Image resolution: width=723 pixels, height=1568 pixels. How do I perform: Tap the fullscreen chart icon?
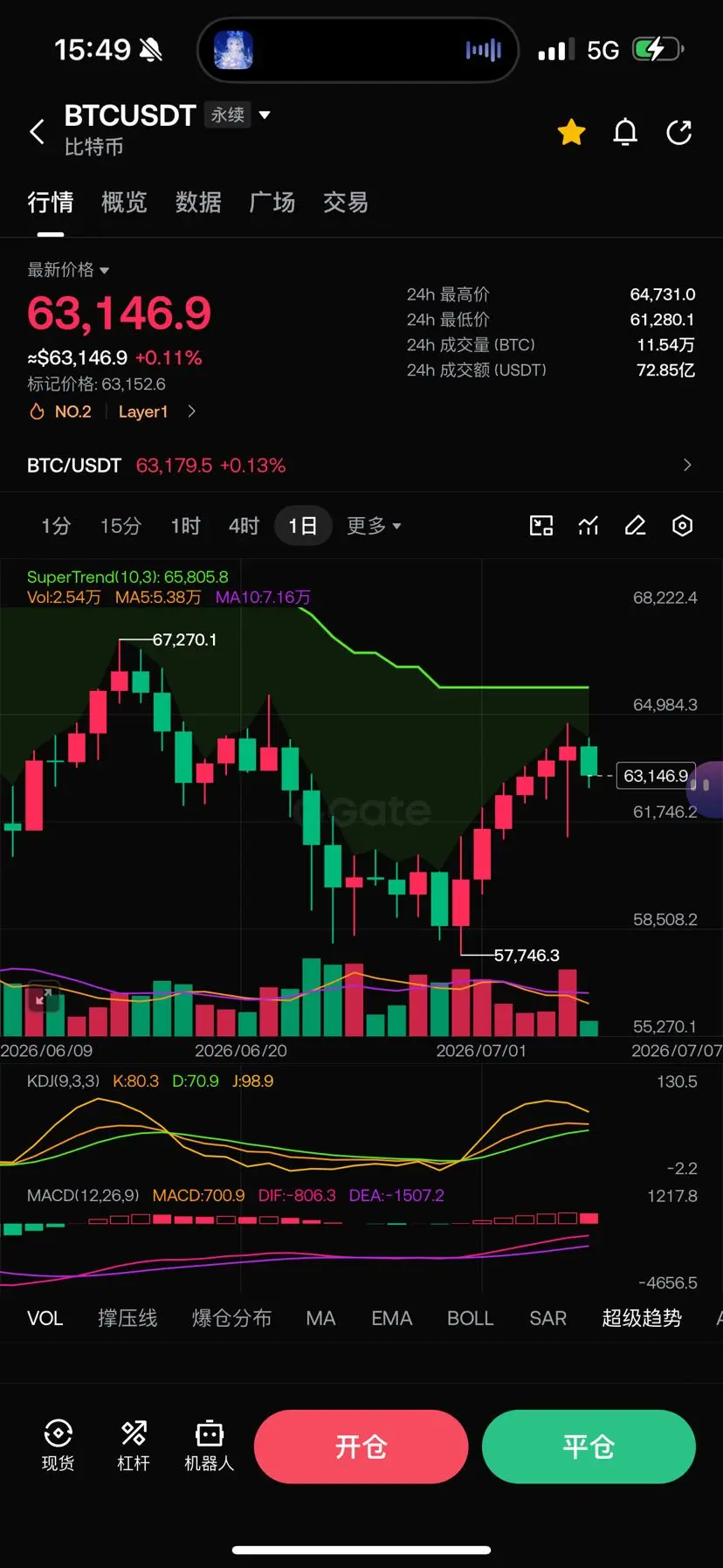[x=541, y=525]
